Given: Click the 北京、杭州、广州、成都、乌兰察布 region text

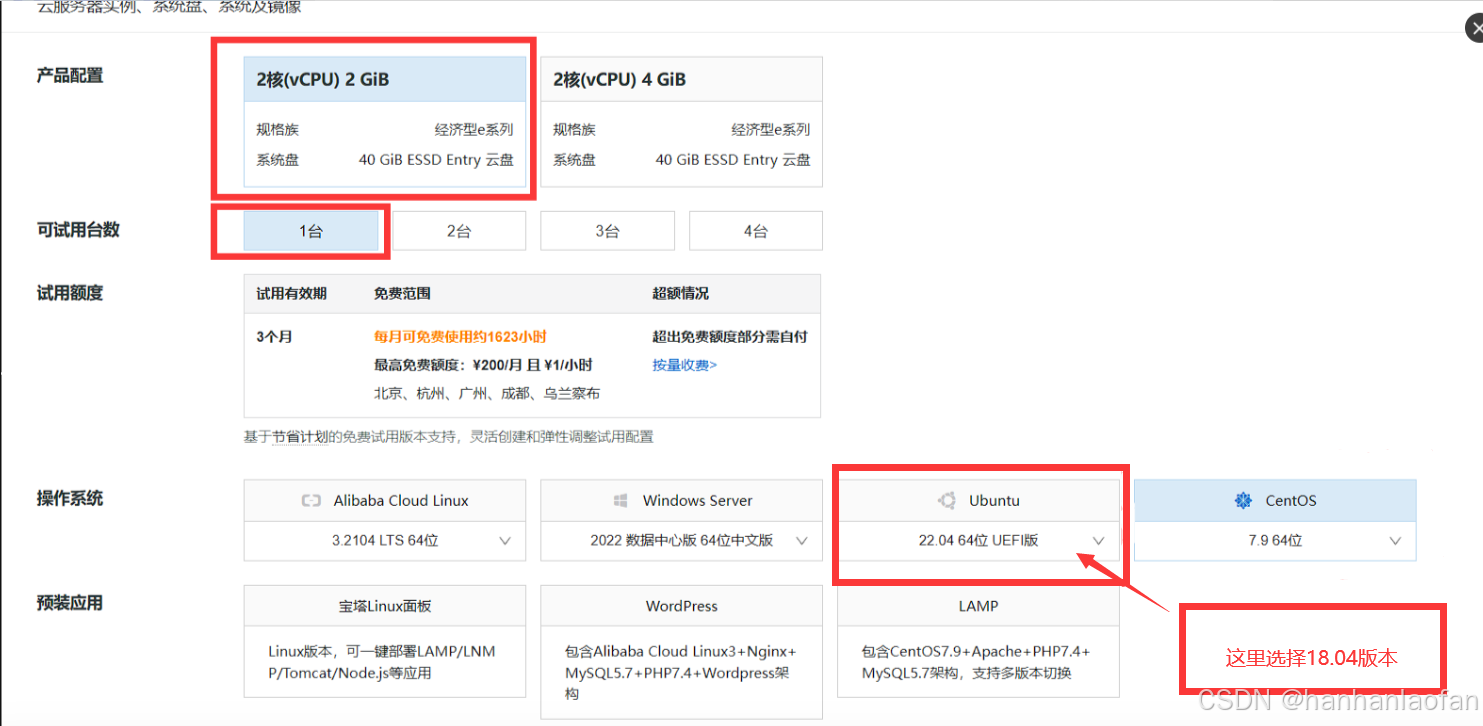Looking at the screenshot, I should [x=488, y=393].
